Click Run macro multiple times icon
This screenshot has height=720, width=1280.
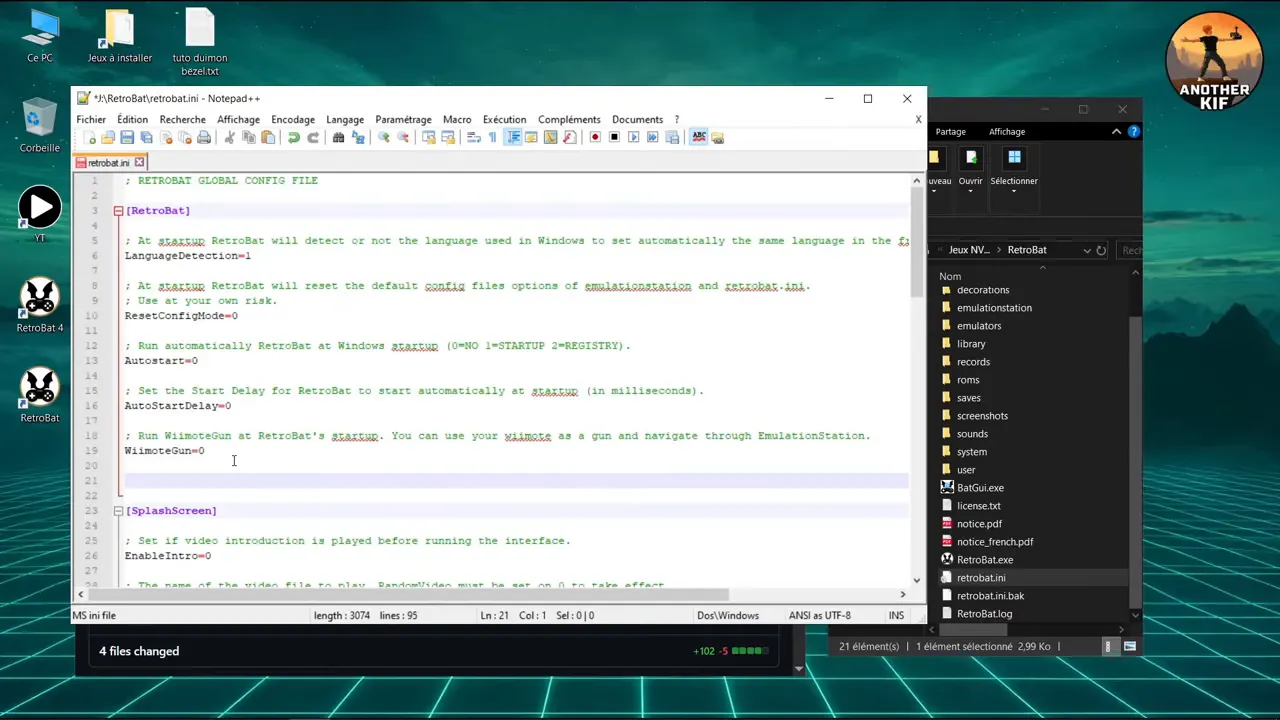click(652, 138)
